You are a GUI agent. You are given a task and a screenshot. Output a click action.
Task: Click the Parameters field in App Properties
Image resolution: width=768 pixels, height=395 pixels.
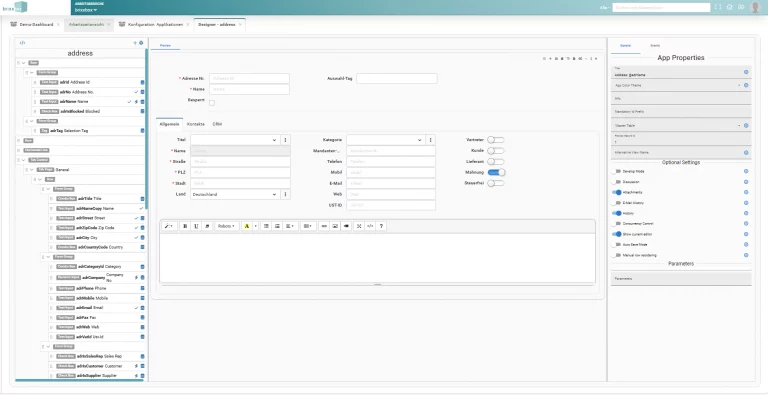(681, 278)
